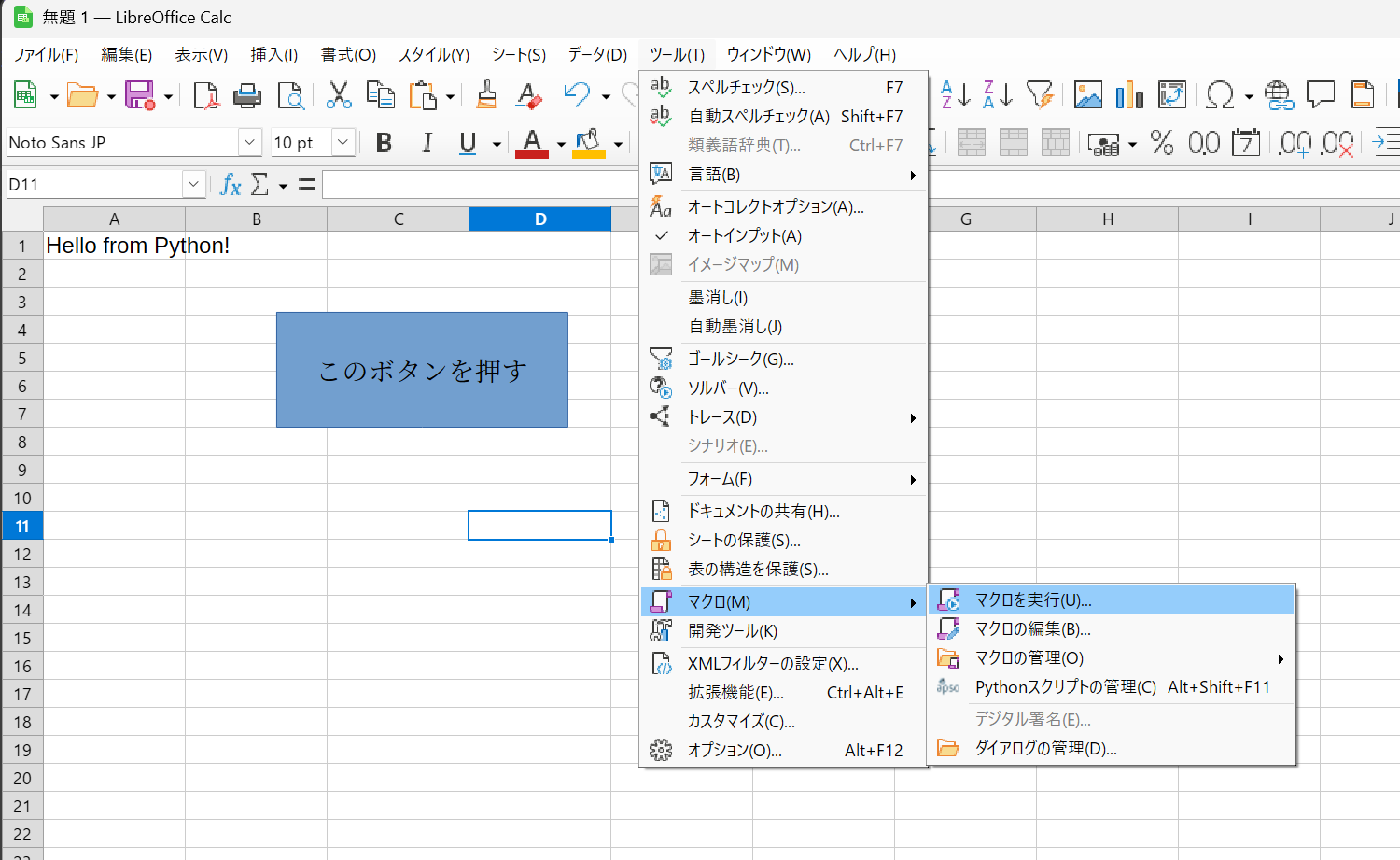Select マクロを実行 from submenu
The width and height of the screenshot is (1400, 860).
pyautogui.click(x=1033, y=600)
